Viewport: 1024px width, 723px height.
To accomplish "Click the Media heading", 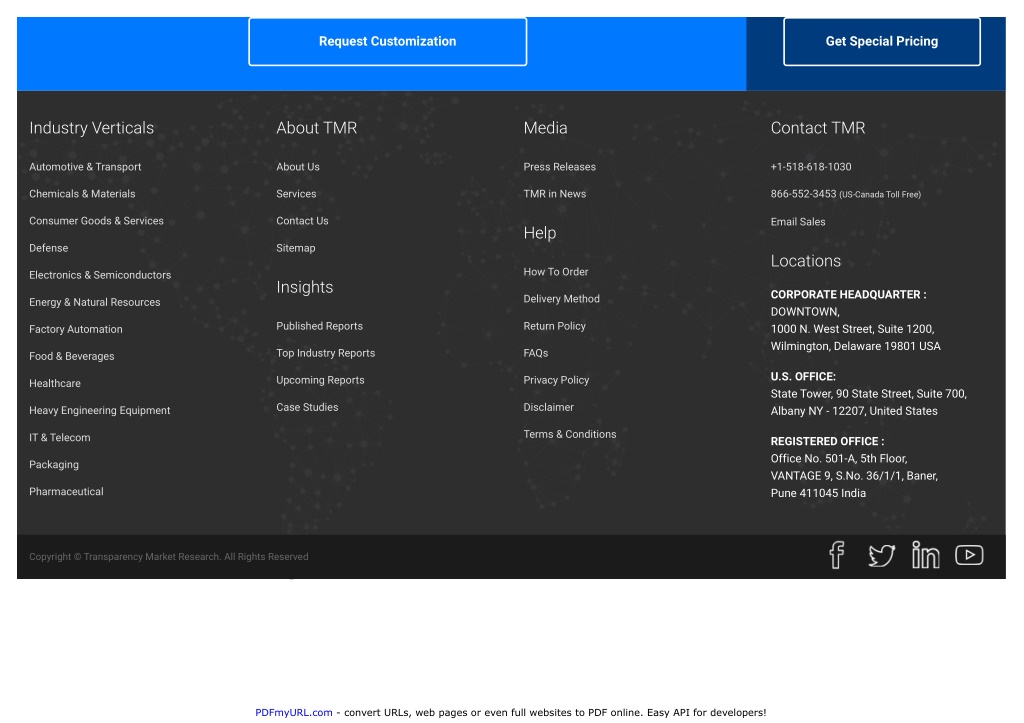I will click(x=545, y=128).
